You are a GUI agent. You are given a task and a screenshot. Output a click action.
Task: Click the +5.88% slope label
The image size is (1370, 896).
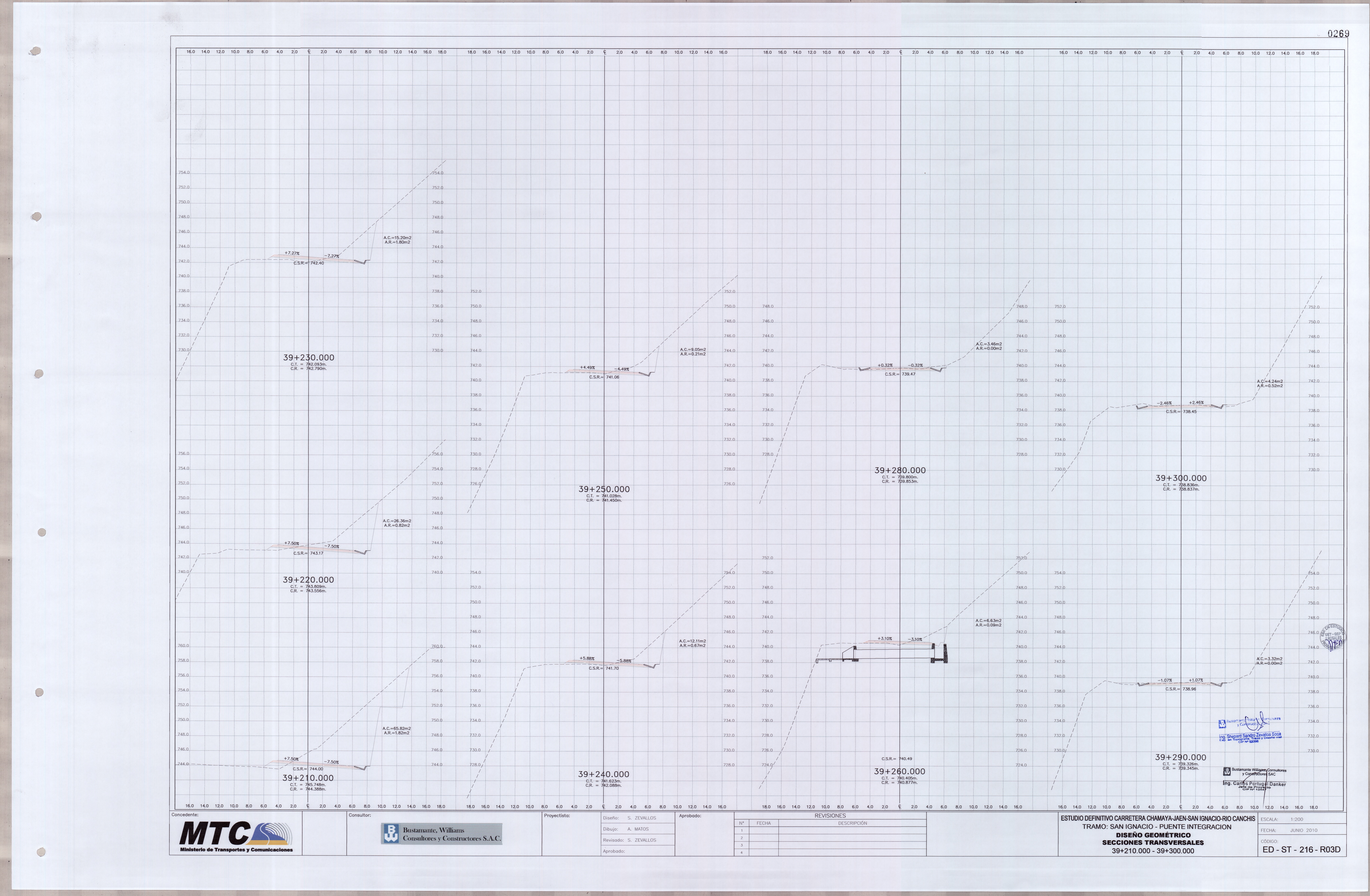click(x=587, y=658)
